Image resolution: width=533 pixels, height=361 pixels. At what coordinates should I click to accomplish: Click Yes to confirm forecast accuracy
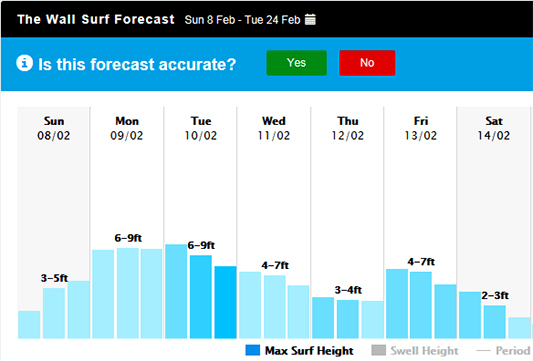pyautogui.click(x=296, y=63)
